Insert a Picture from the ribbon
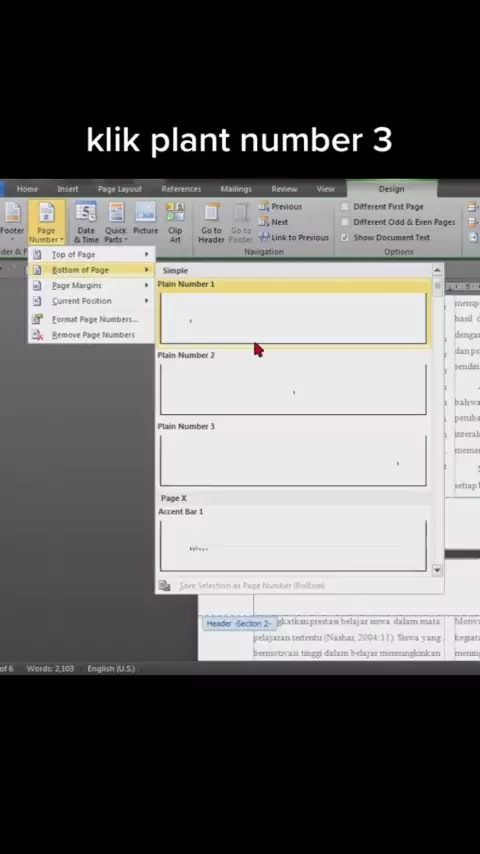This screenshot has height=854, width=480. coord(145,218)
